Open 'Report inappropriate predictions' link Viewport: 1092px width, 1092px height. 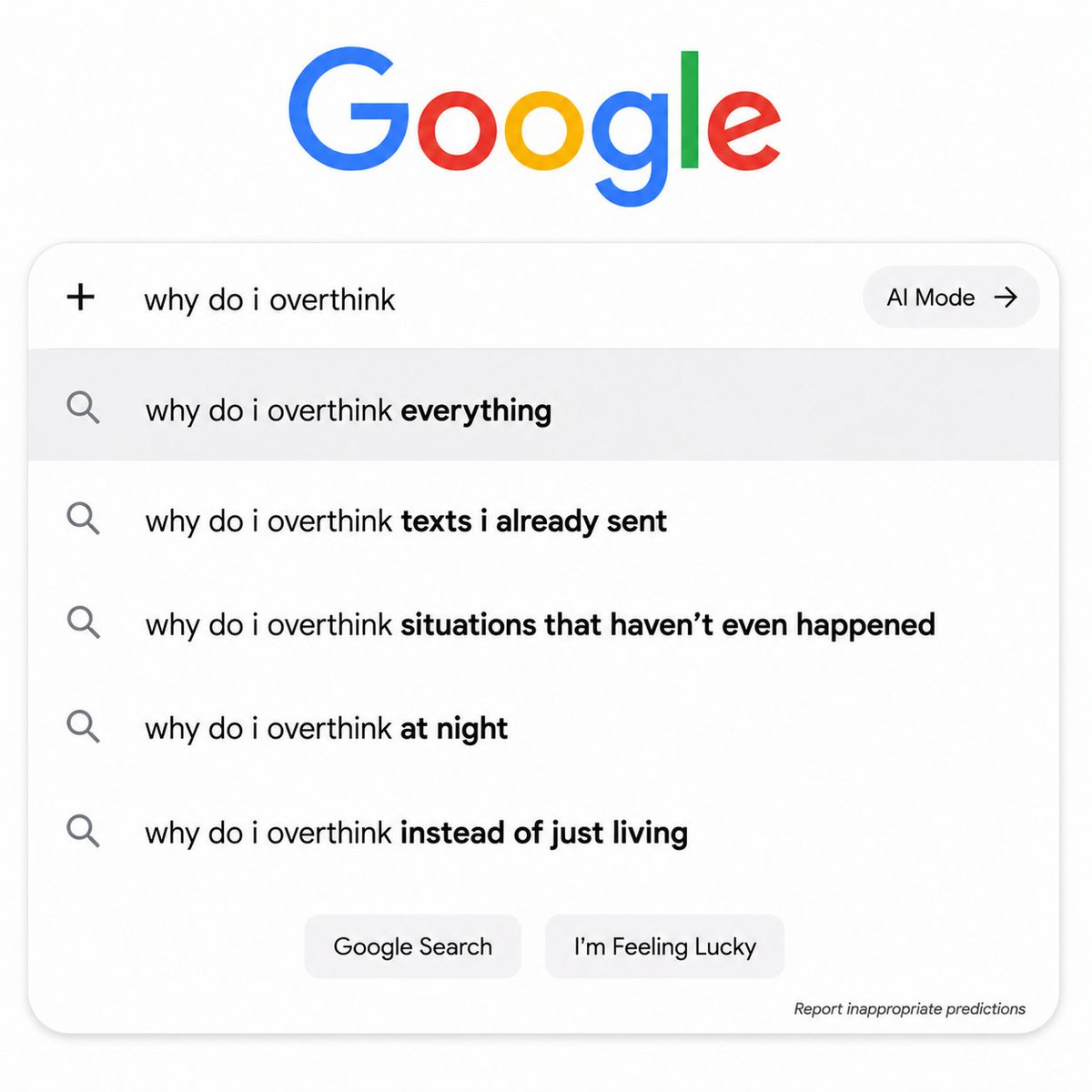[x=909, y=1008]
